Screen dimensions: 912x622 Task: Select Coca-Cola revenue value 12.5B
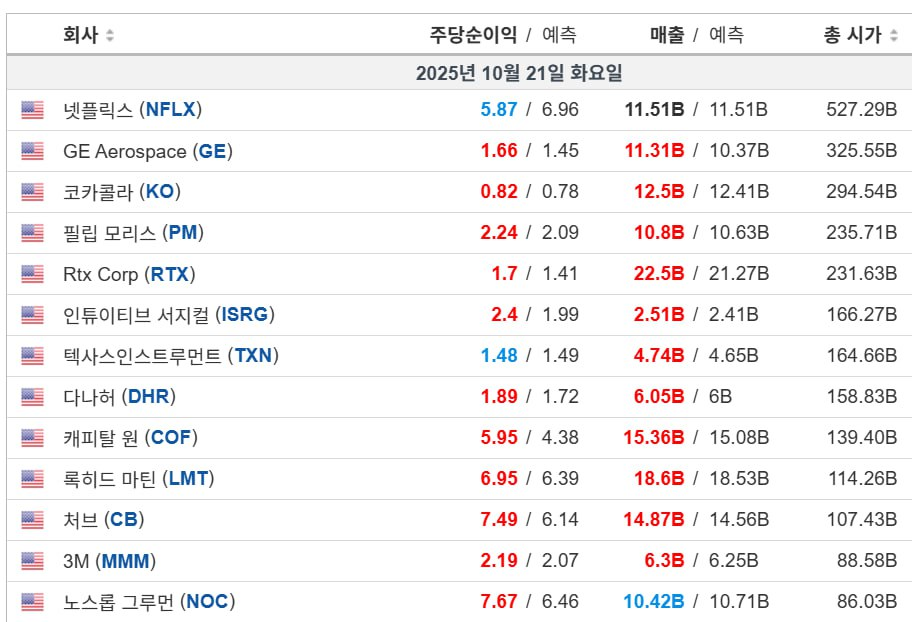point(659,191)
